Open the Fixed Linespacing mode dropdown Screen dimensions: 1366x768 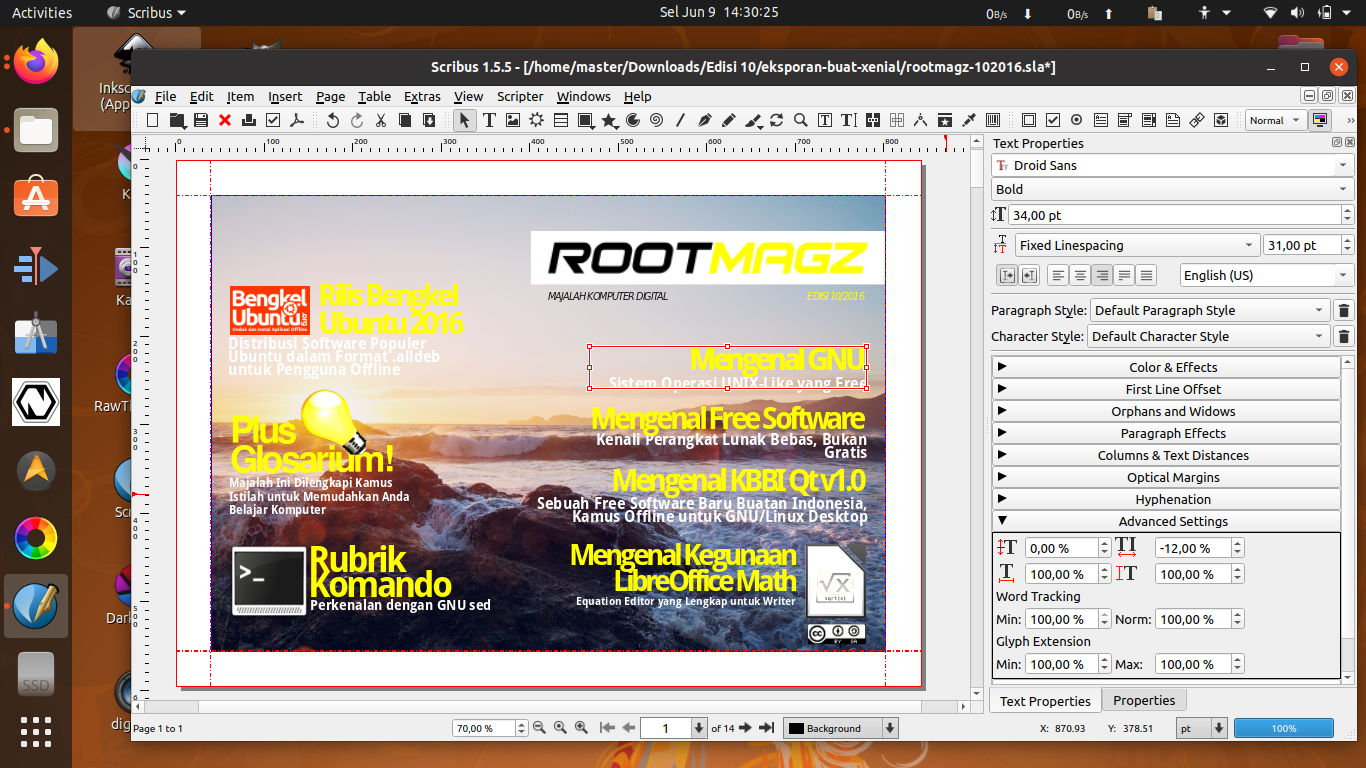pyautogui.click(x=1137, y=245)
